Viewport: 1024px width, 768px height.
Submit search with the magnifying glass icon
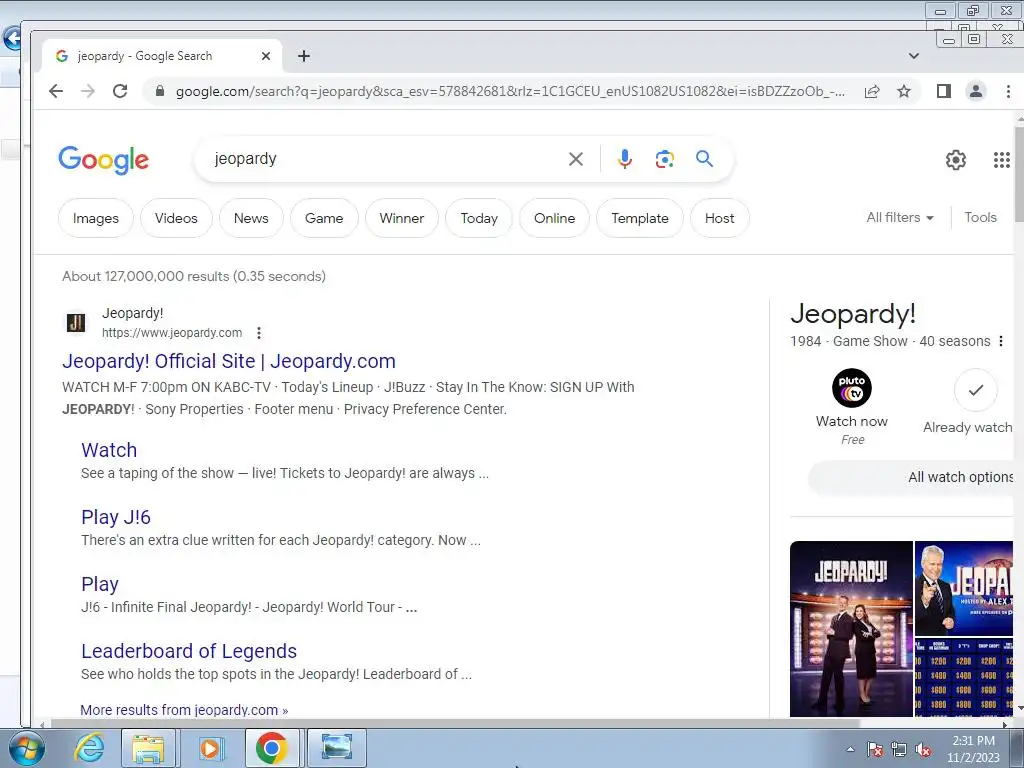(x=705, y=159)
